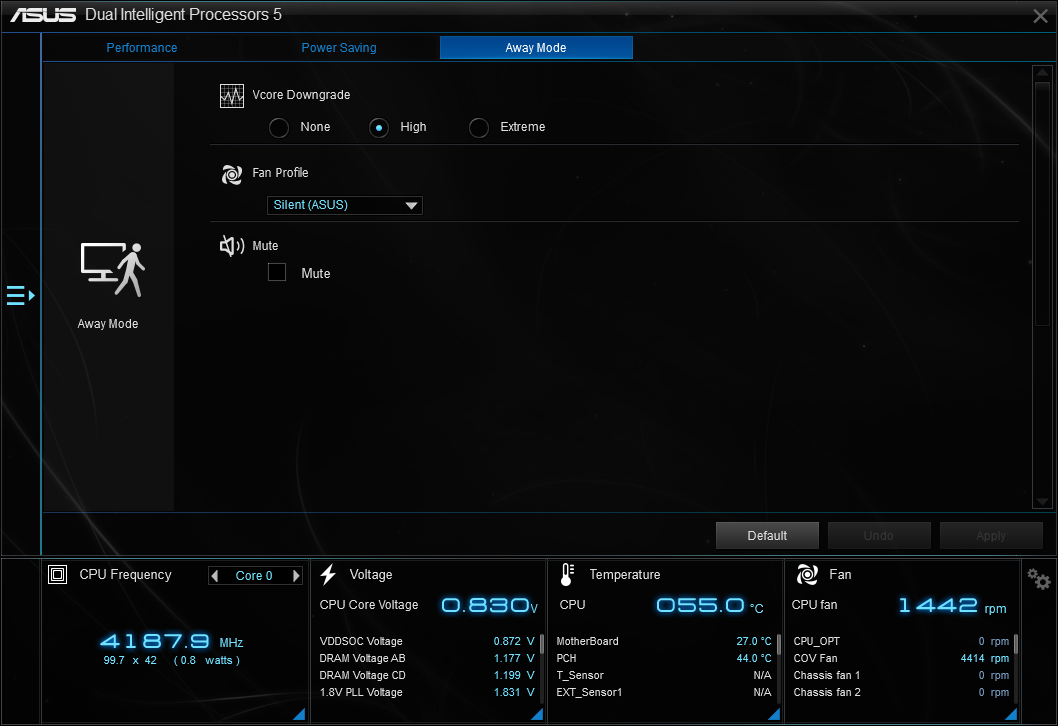Switch to next CPU core
The height and width of the screenshot is (726, 1058).
pos(296,576)
